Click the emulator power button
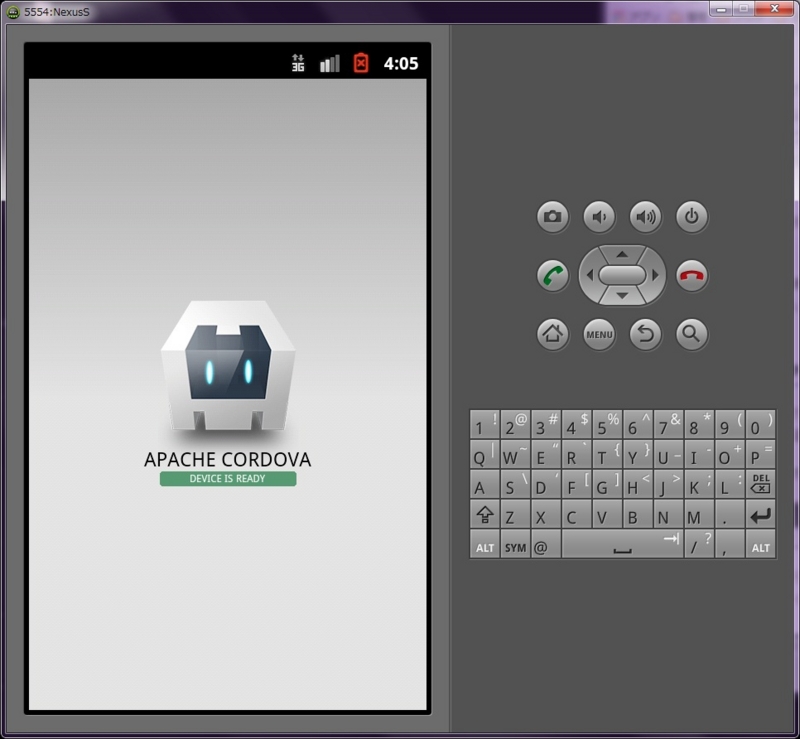 692,217
